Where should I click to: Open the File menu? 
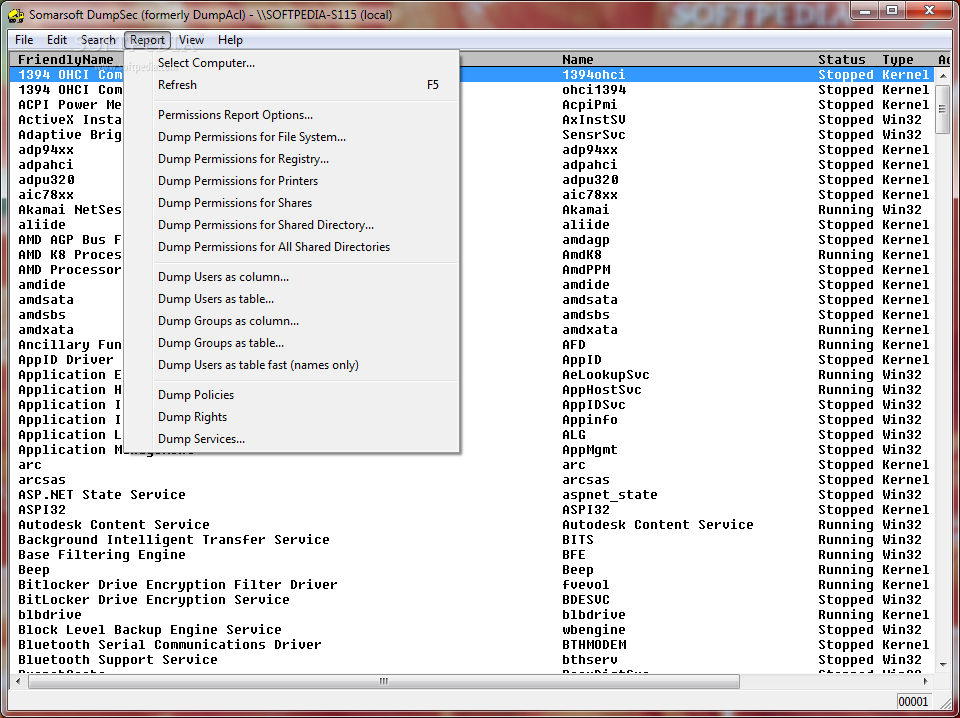pos(24,40)
